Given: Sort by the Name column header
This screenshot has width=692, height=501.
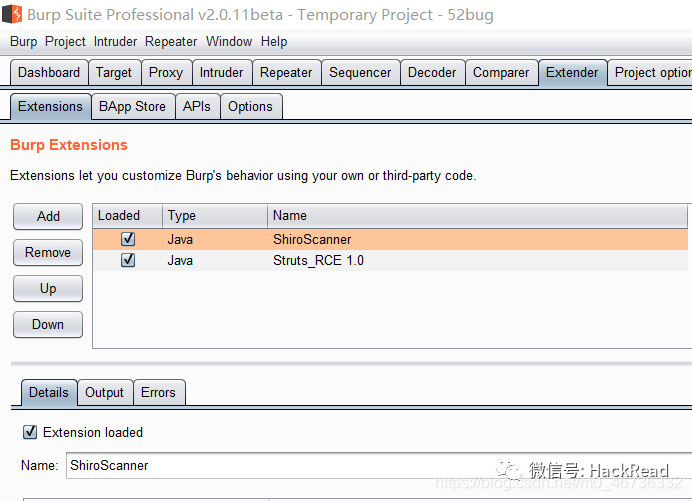Looking at the screenshot, I should tap(477, 215).
